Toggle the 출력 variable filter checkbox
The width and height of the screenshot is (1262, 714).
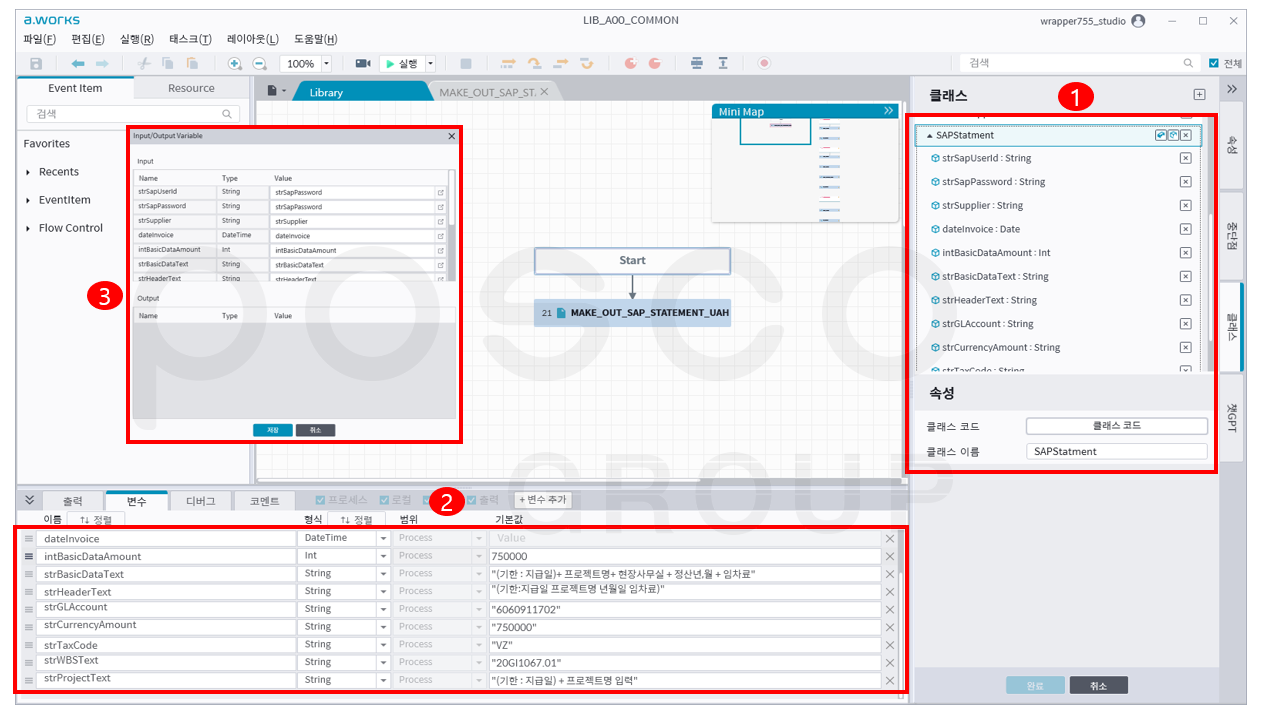click(472, 500)
